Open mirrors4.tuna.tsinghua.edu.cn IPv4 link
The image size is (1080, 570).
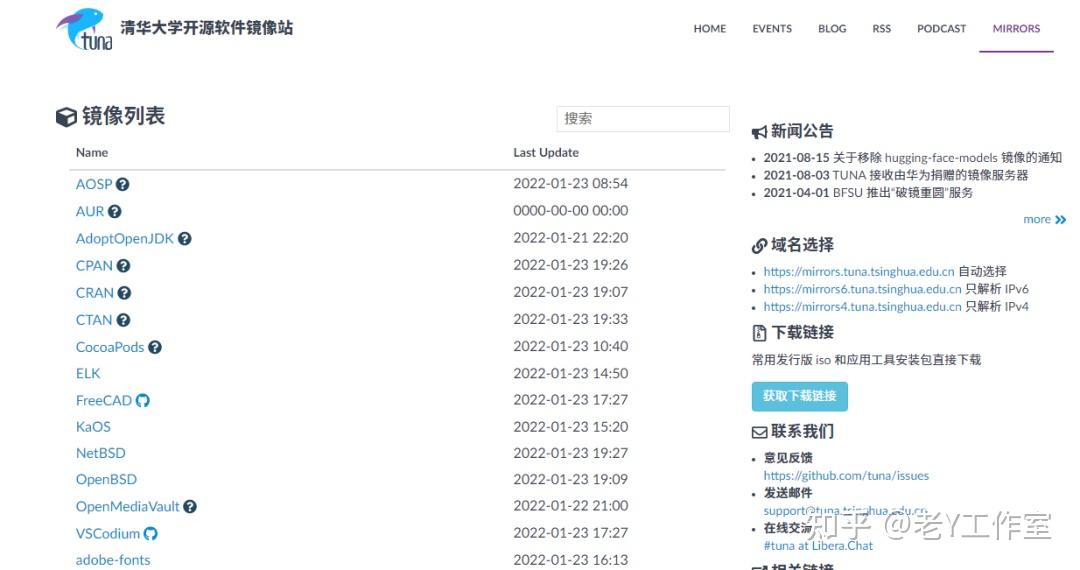click(862, 307)
